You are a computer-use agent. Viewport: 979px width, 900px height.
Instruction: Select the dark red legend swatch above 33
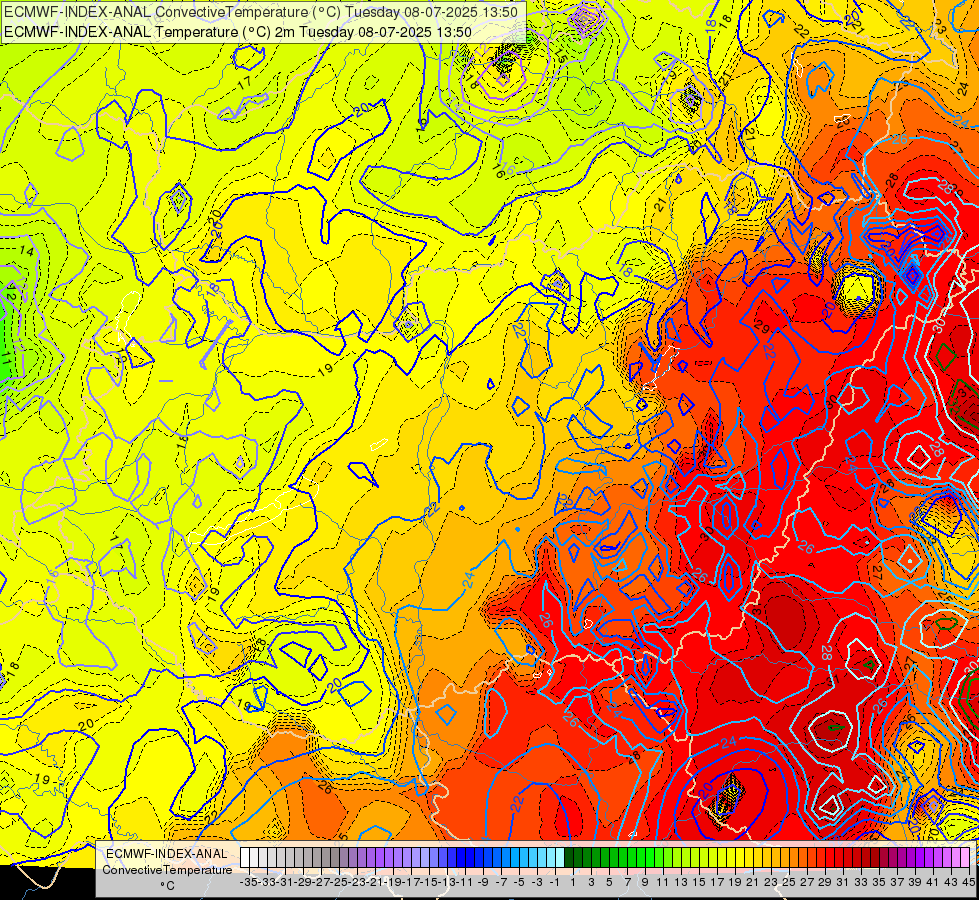pos(857,858)
